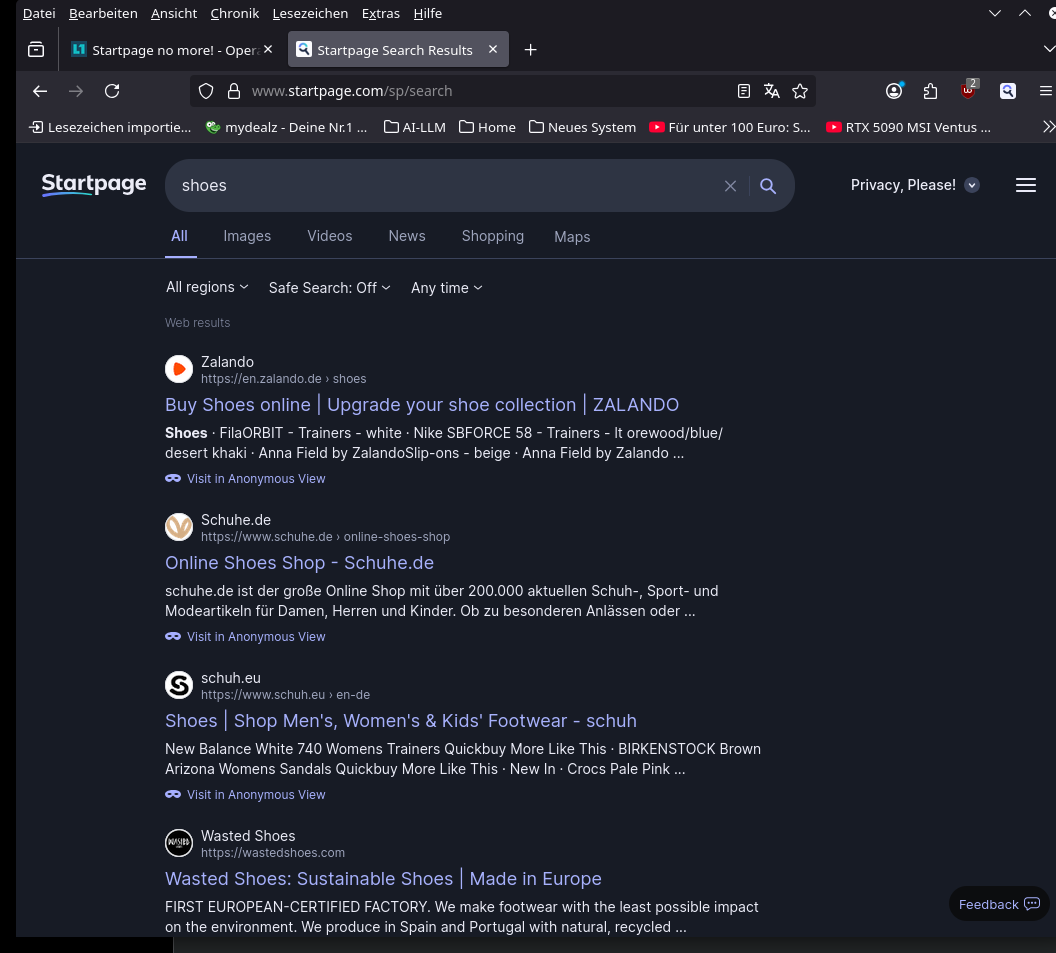Open the Schuhe.de shop result
Screen dimensions: 1056x953
point(299,563)
